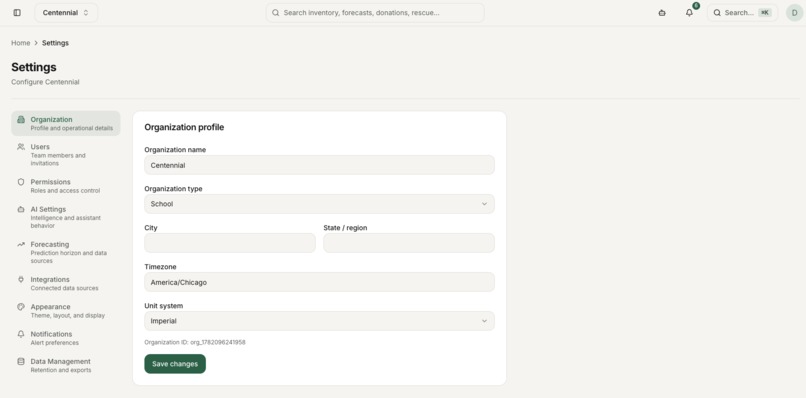The width and height of the screenshot is (806, 398).
Task: Click the Save changes button
Action: pyautogui.click(x=175, y=364)
